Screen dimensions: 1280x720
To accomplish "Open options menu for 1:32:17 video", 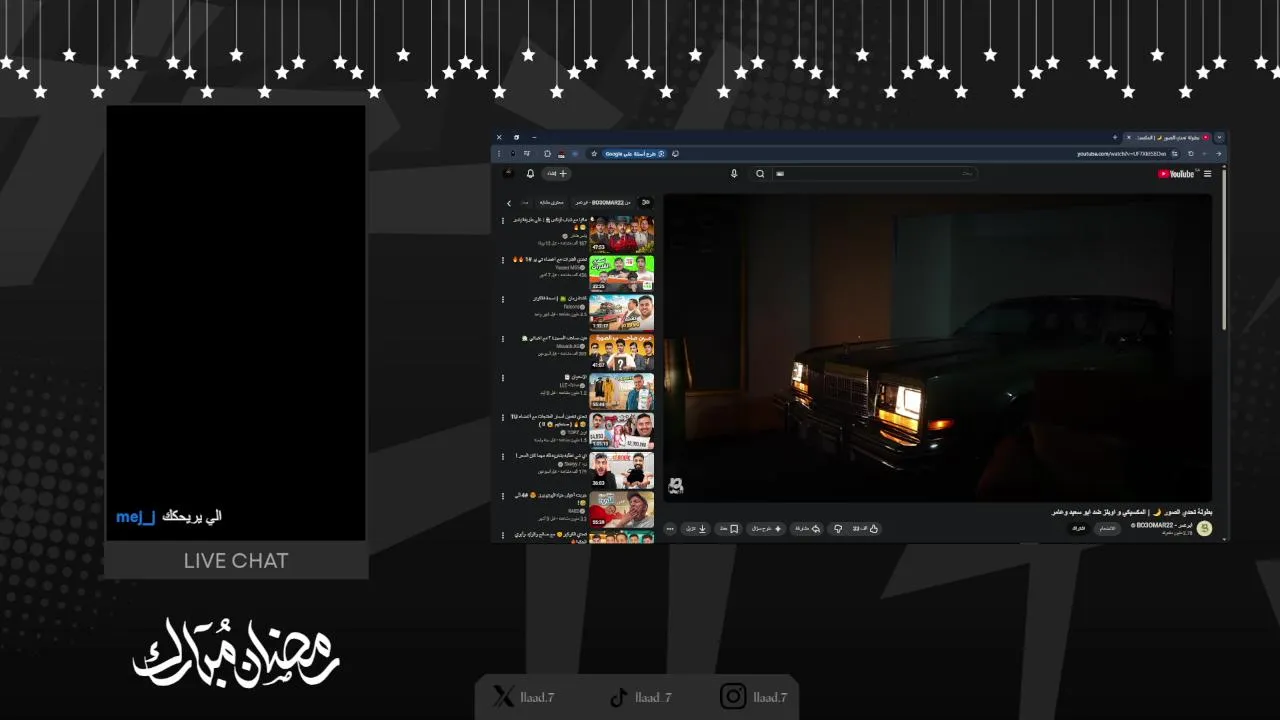I will click(502, 299).
